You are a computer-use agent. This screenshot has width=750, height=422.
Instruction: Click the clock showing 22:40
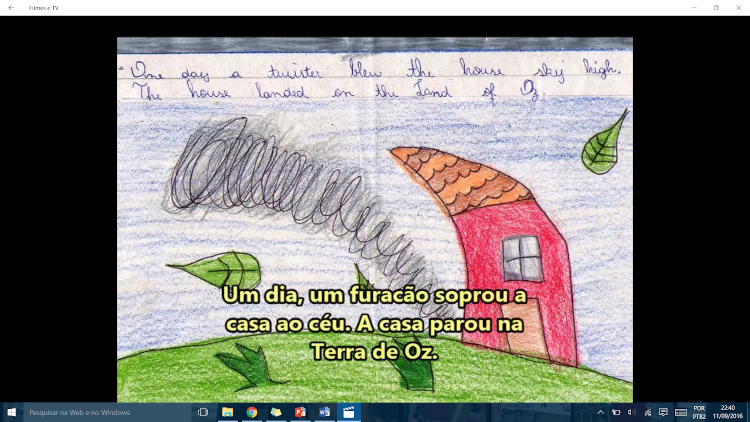(727, 412)
